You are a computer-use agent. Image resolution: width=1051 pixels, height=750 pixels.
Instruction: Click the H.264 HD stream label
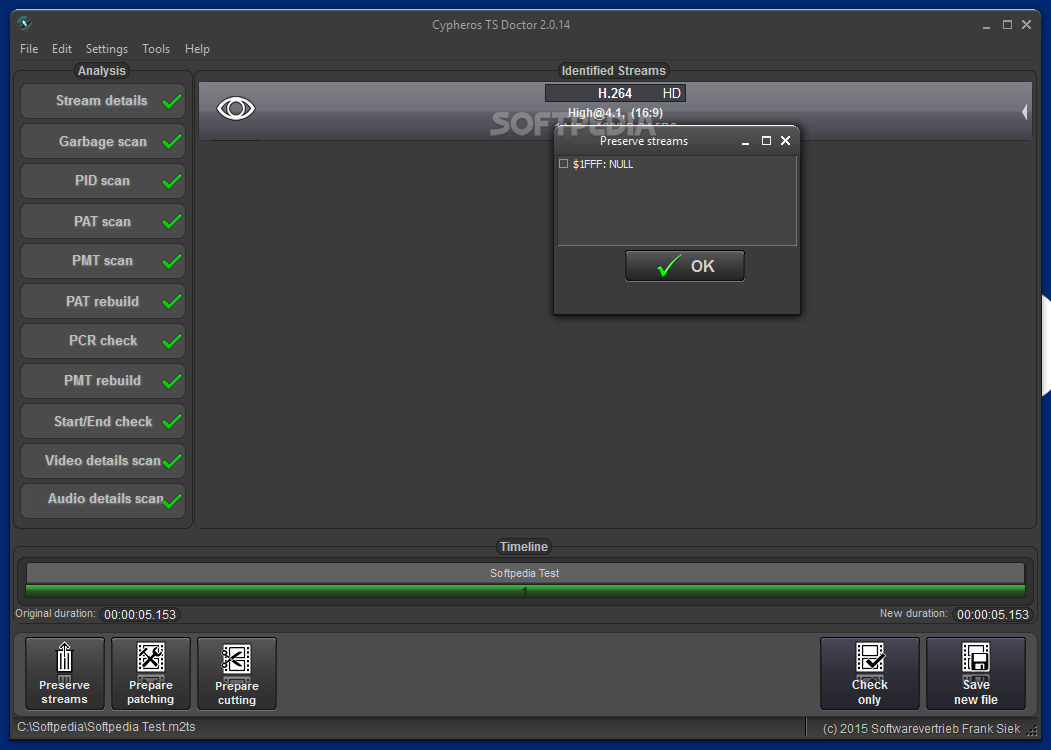(x=615, y=93)
